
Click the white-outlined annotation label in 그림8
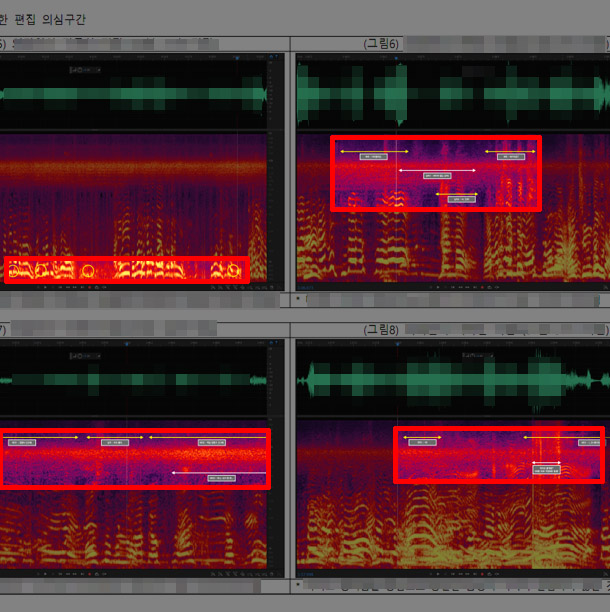(546, 465)
